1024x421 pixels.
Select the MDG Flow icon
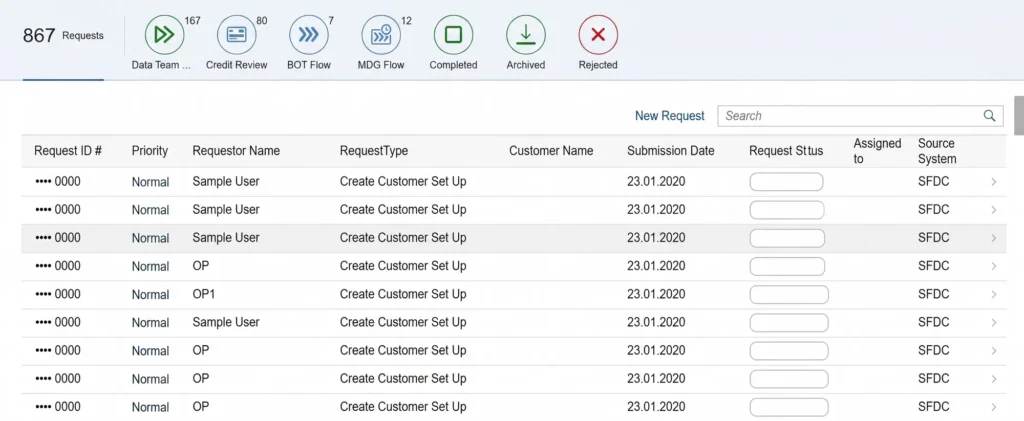[381, 35]
